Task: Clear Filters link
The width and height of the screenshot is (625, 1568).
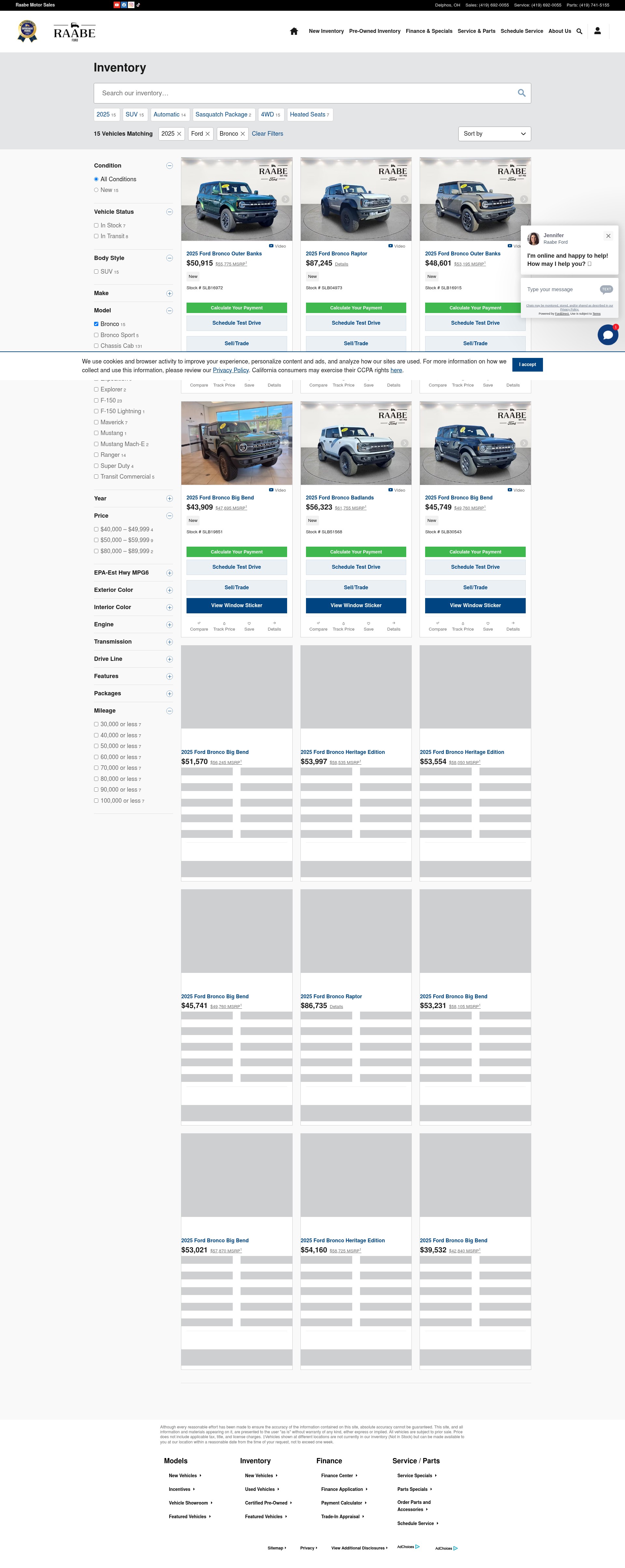Action: [268, 134]
